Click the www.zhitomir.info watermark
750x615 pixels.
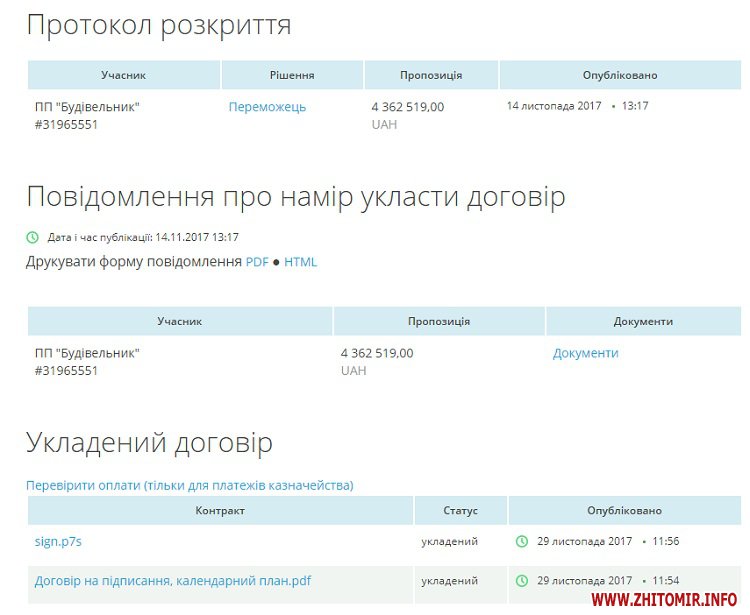point(663,600)
